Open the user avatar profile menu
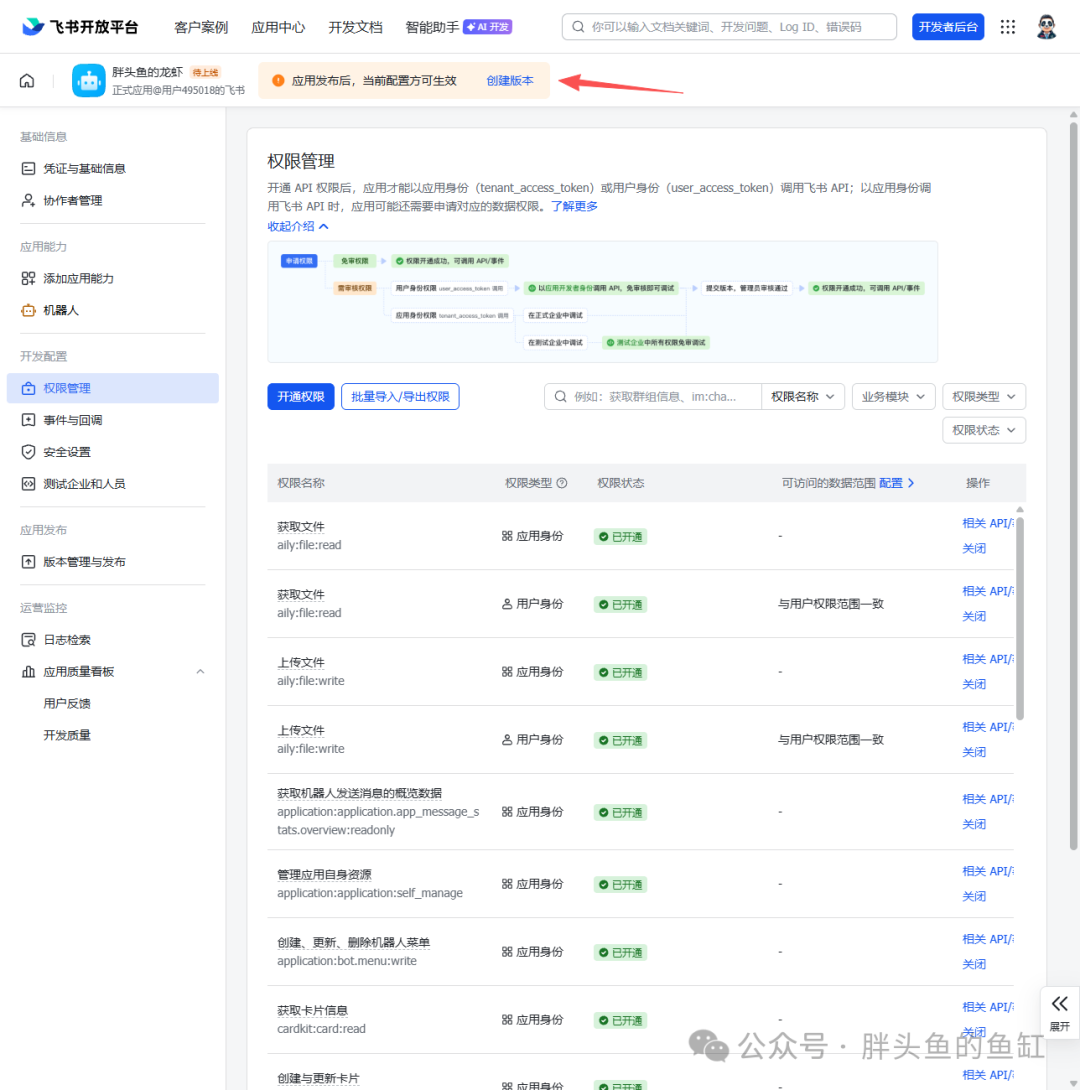 [x=1046, y=27]
